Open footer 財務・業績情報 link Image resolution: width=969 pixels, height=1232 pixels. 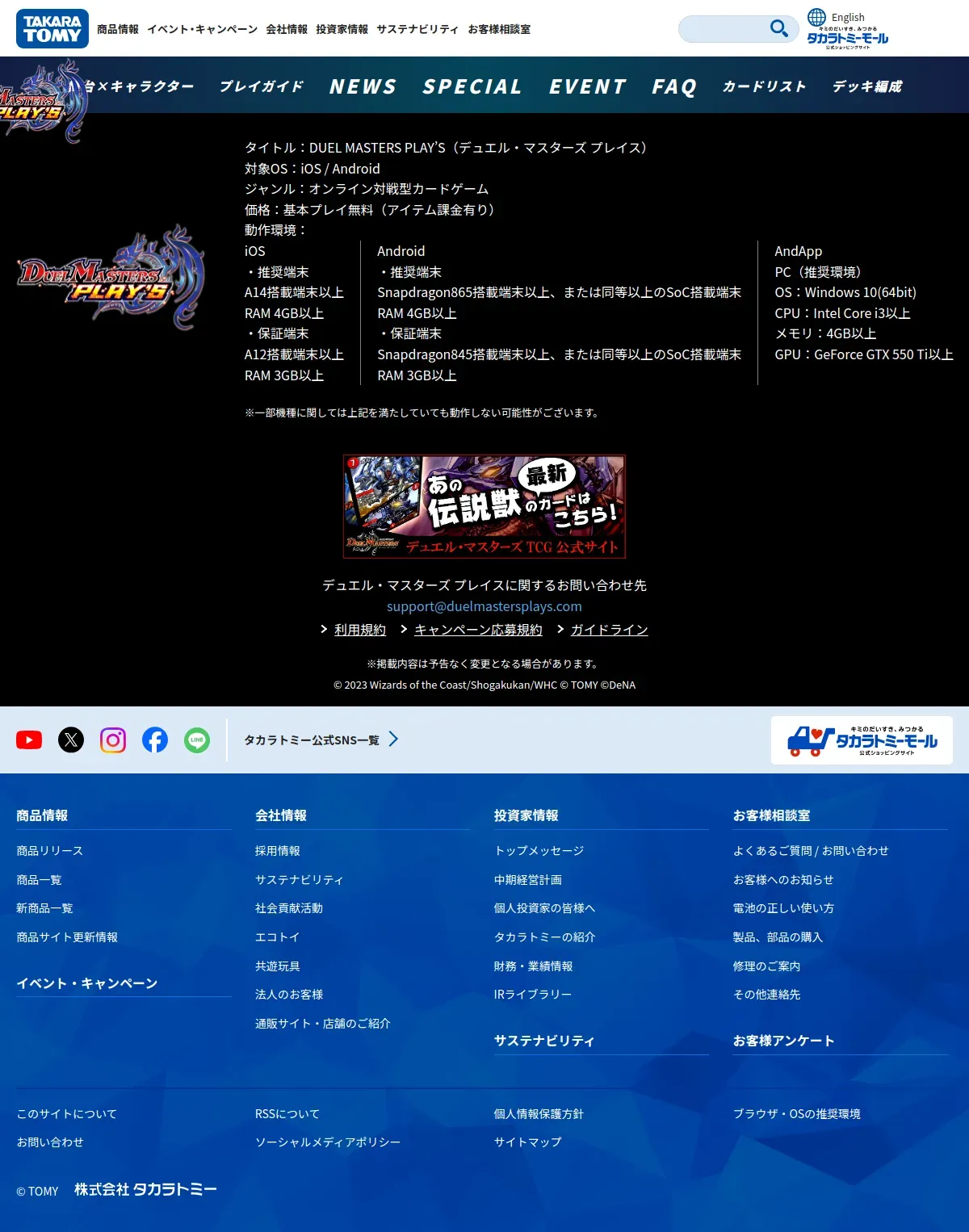click(x=534, y=966)
